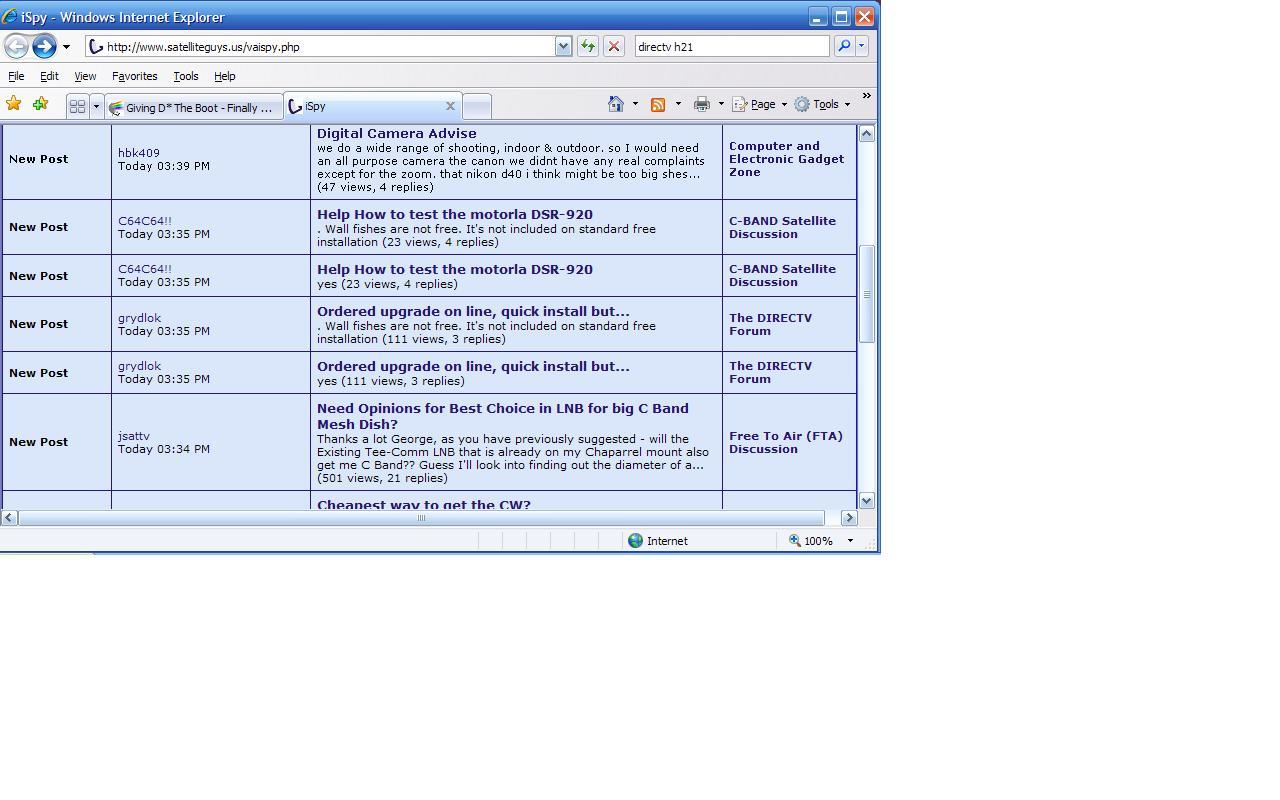
Task: Refresh the page with the green arrows icon
Action: pos(588,46)
